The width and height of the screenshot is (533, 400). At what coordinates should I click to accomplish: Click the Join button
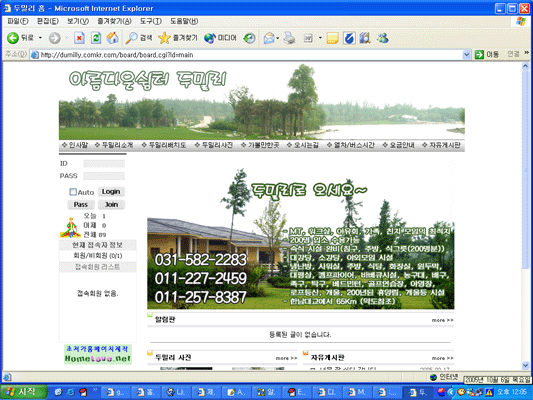tap(111, 205)
